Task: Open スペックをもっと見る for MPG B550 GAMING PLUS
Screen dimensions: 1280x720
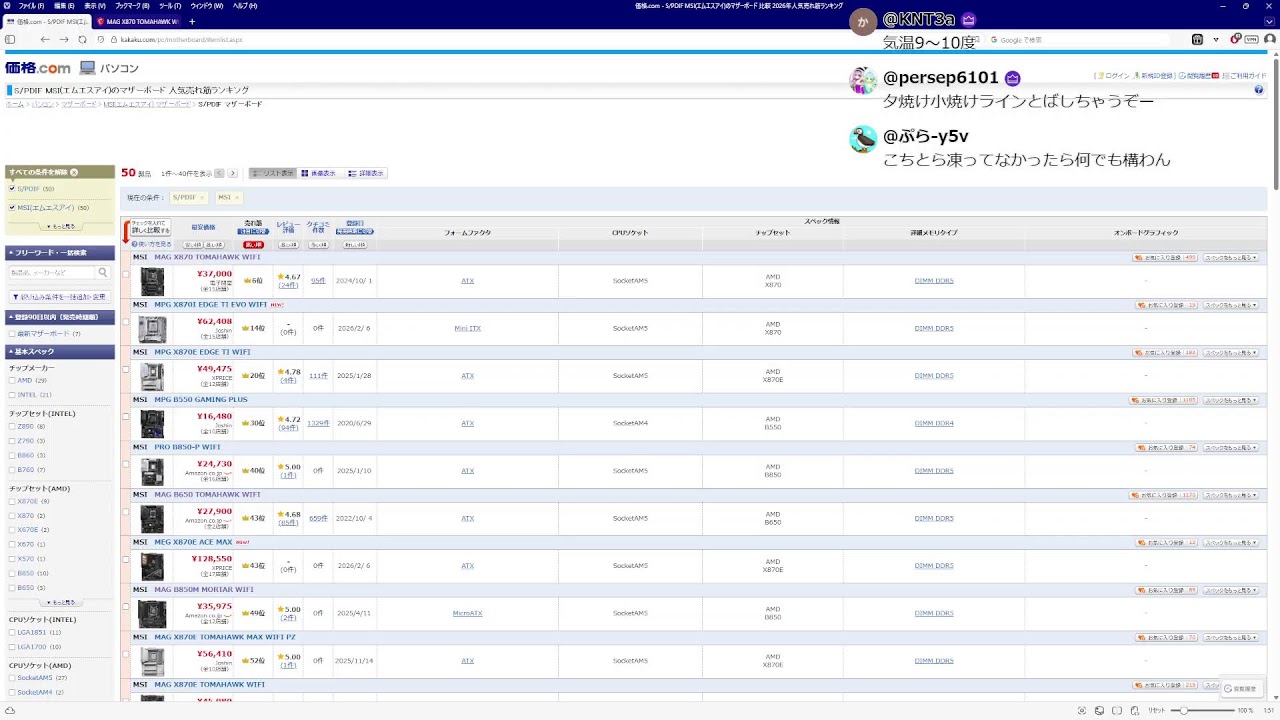Action: click(x=1229, y=400)
